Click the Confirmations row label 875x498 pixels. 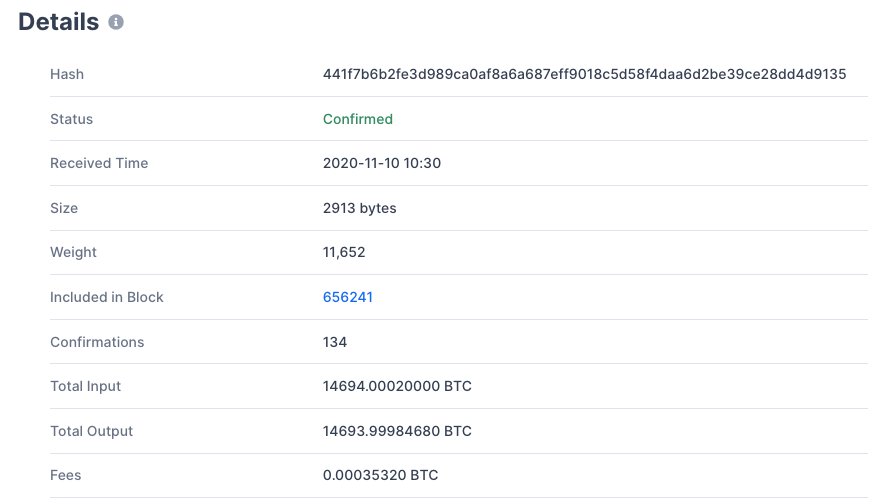(97, 342)
